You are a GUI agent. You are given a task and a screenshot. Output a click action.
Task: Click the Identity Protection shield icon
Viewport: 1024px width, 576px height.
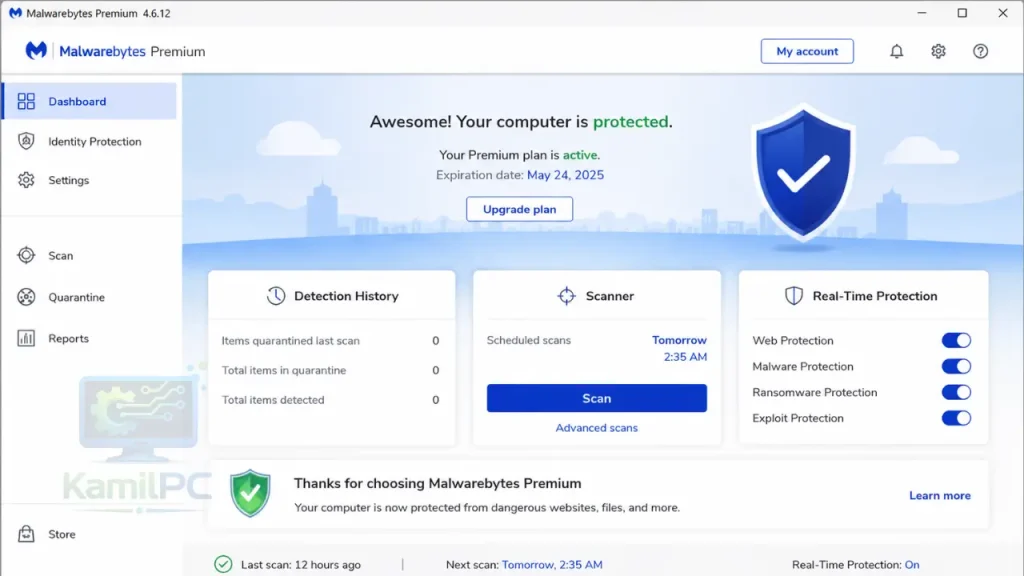coord(26,141)
